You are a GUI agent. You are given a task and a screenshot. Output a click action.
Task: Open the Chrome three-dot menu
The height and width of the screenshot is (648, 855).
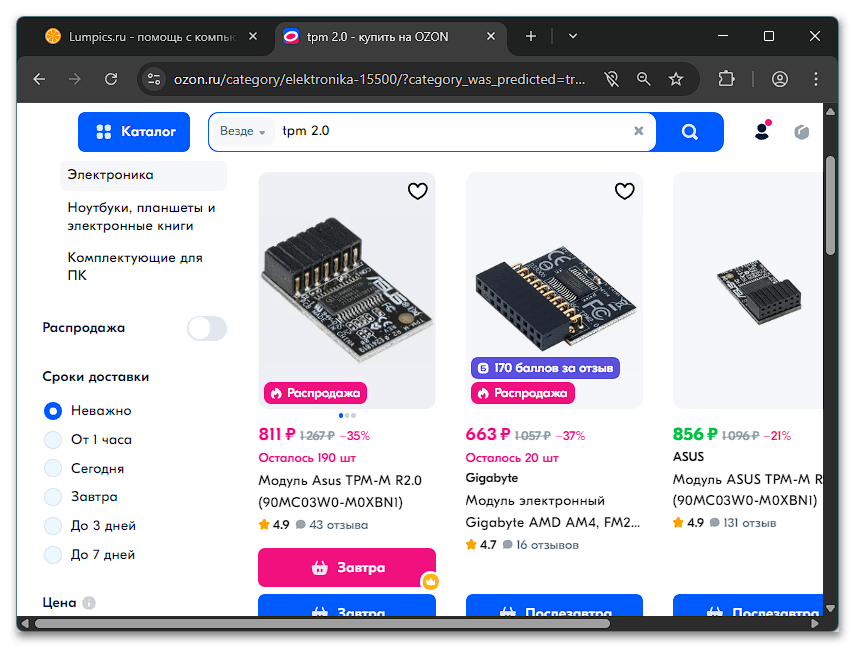(816, 80)
